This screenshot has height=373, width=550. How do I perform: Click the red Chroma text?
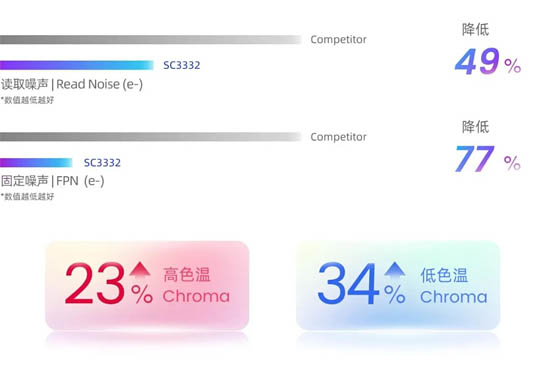coord(196,297)
